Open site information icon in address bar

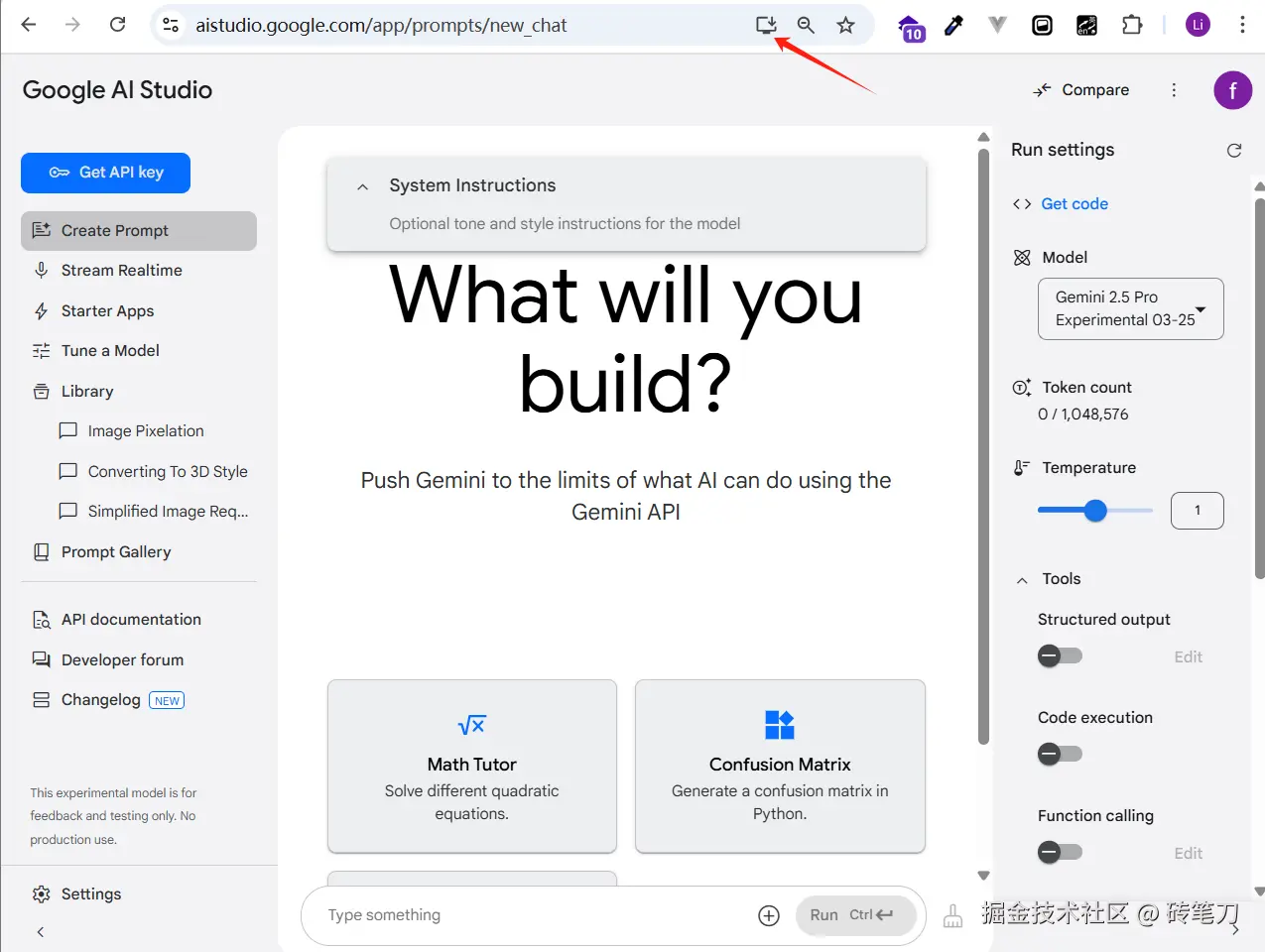(171, 25)
